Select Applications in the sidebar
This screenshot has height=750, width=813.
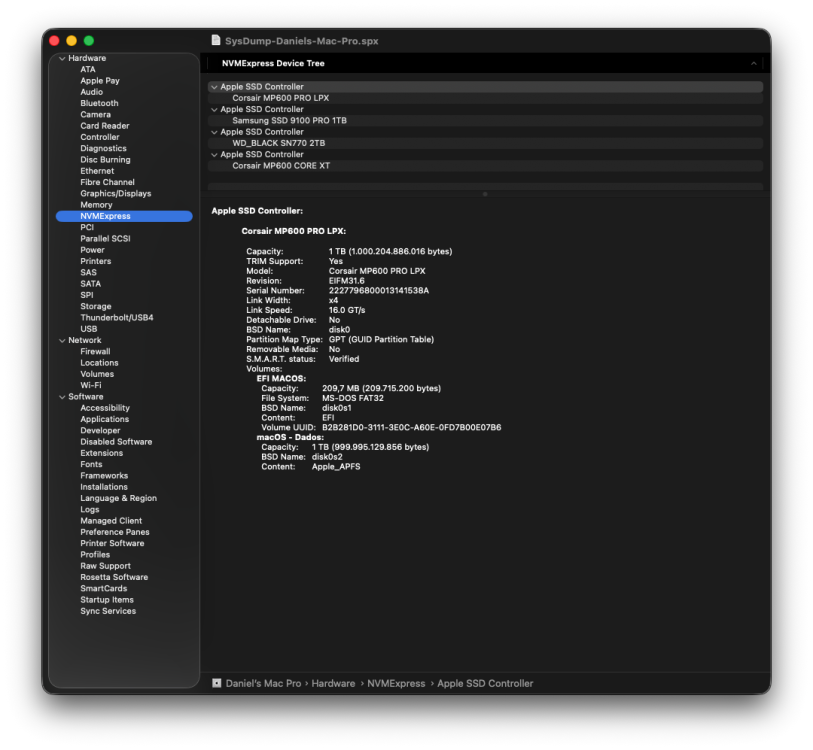104,419
